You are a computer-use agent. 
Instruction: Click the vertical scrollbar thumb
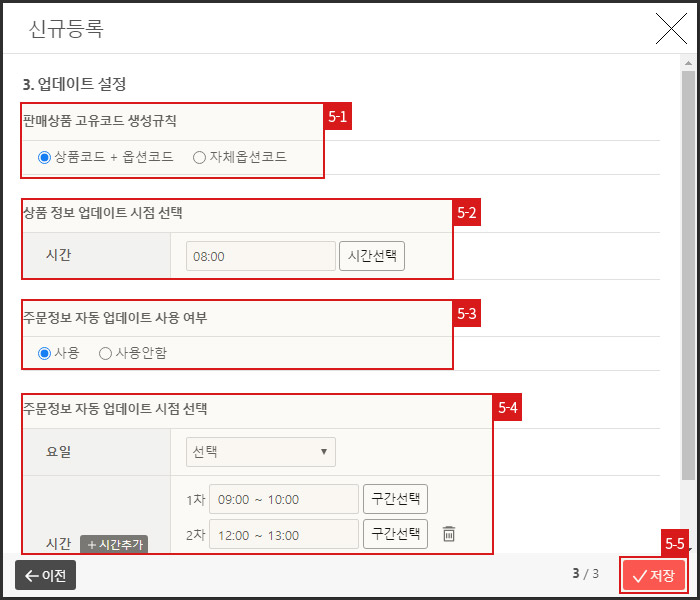[688, 275]
